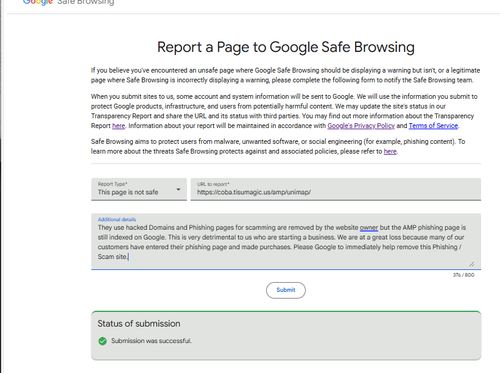Click the Google Safe Browsing logo
Viewport: 500px width, 373px height.
(x=68, y=2)
